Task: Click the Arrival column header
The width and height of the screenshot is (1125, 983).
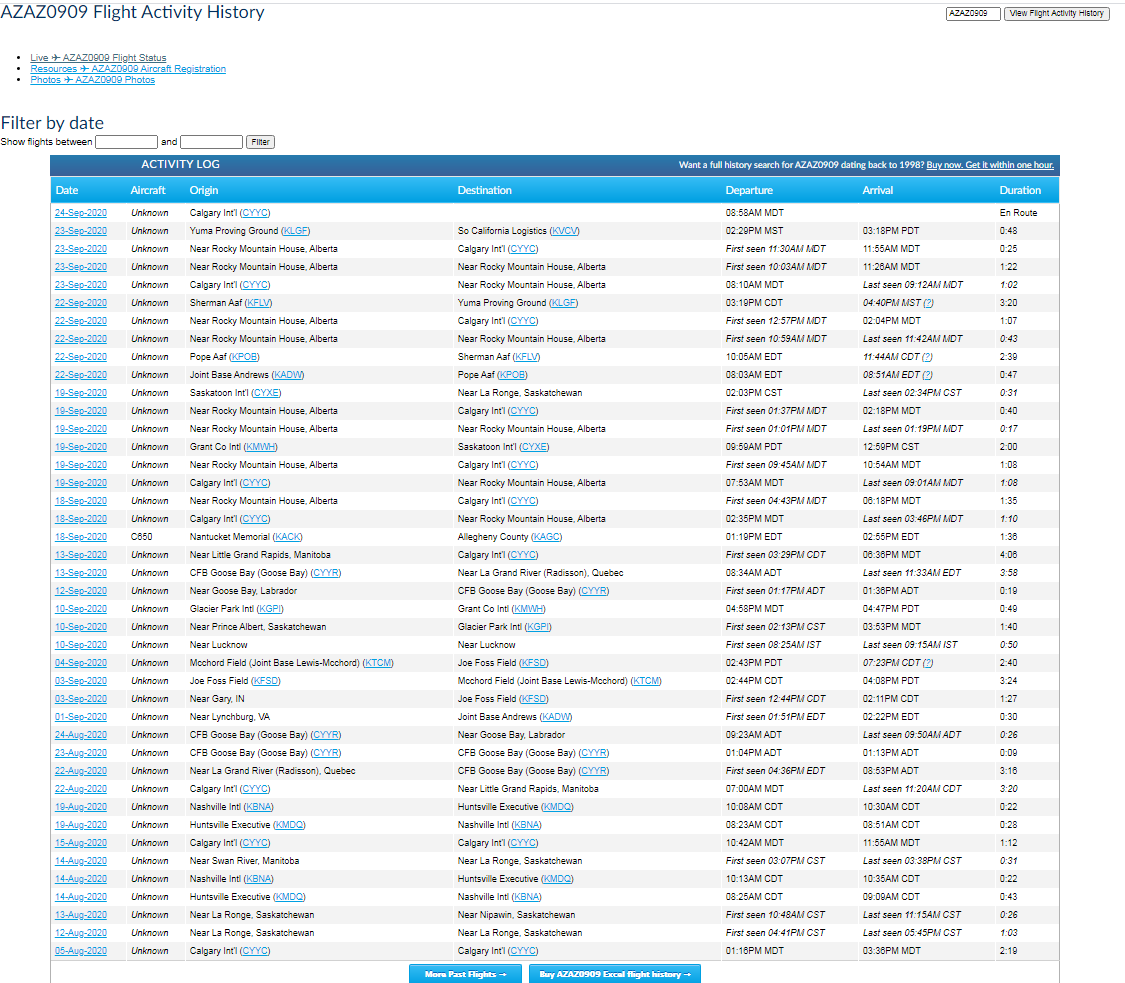Action: click(x=877, y=190)
